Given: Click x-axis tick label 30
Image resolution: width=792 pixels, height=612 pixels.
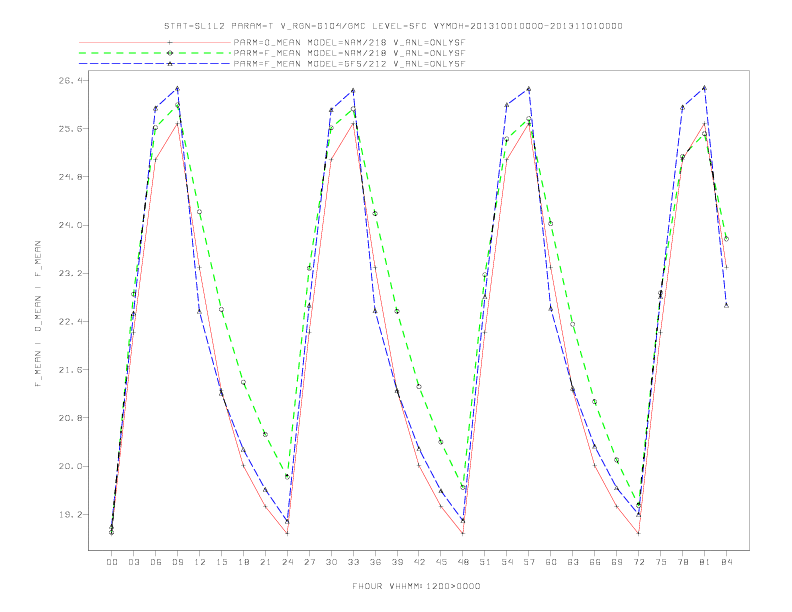Looking at the screenshot, I should tap(331, 562).
